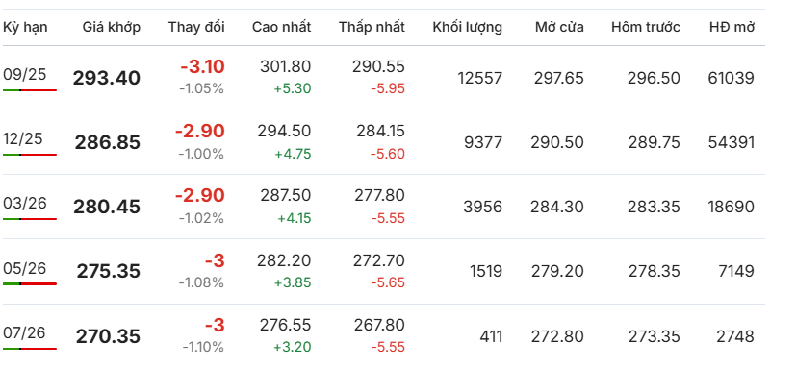Click the 12557 volume value
This screenshot has height=383, width=800.
480,78
